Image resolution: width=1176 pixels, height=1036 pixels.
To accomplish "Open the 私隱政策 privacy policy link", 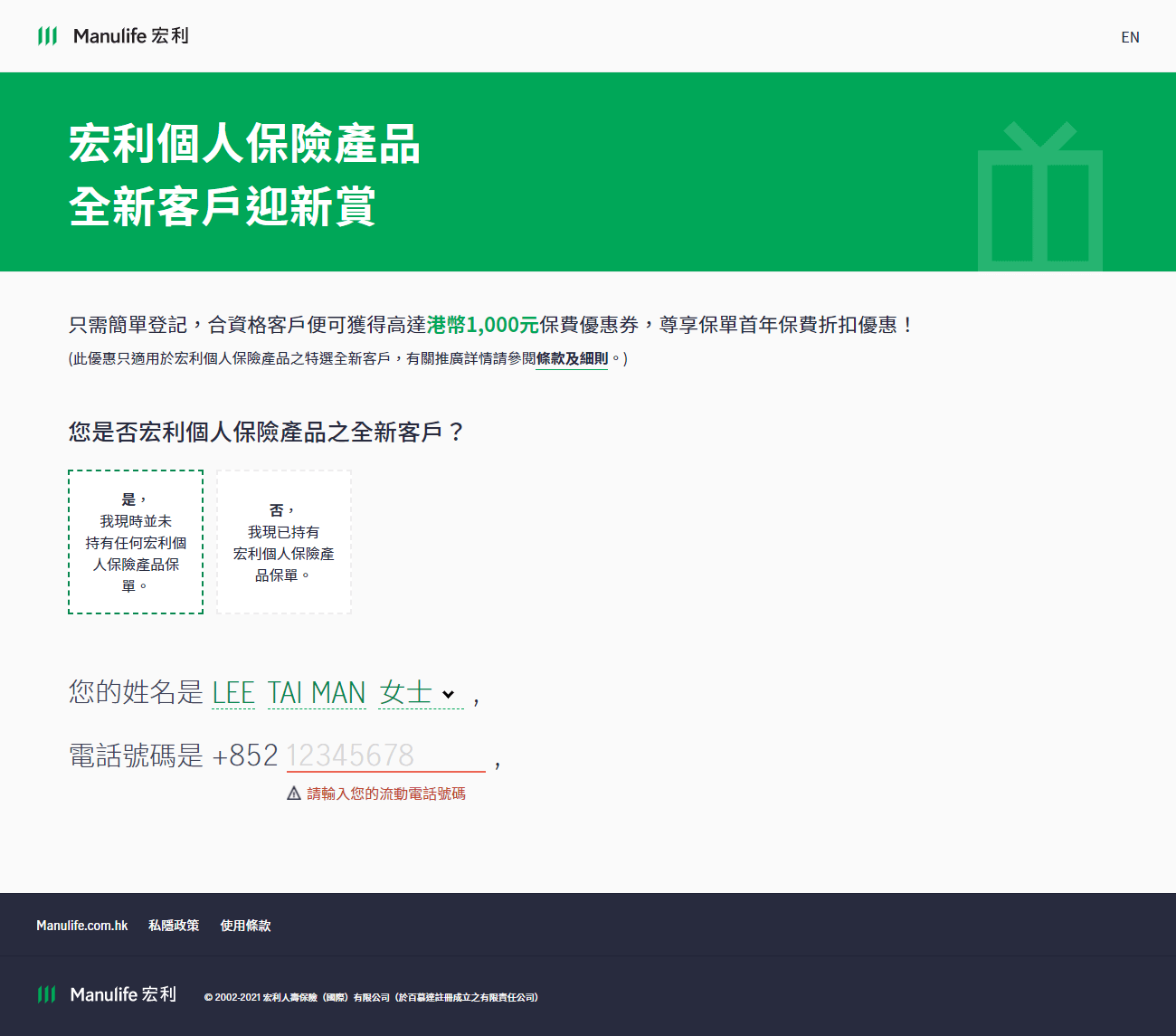I will (x=174, y=926).
